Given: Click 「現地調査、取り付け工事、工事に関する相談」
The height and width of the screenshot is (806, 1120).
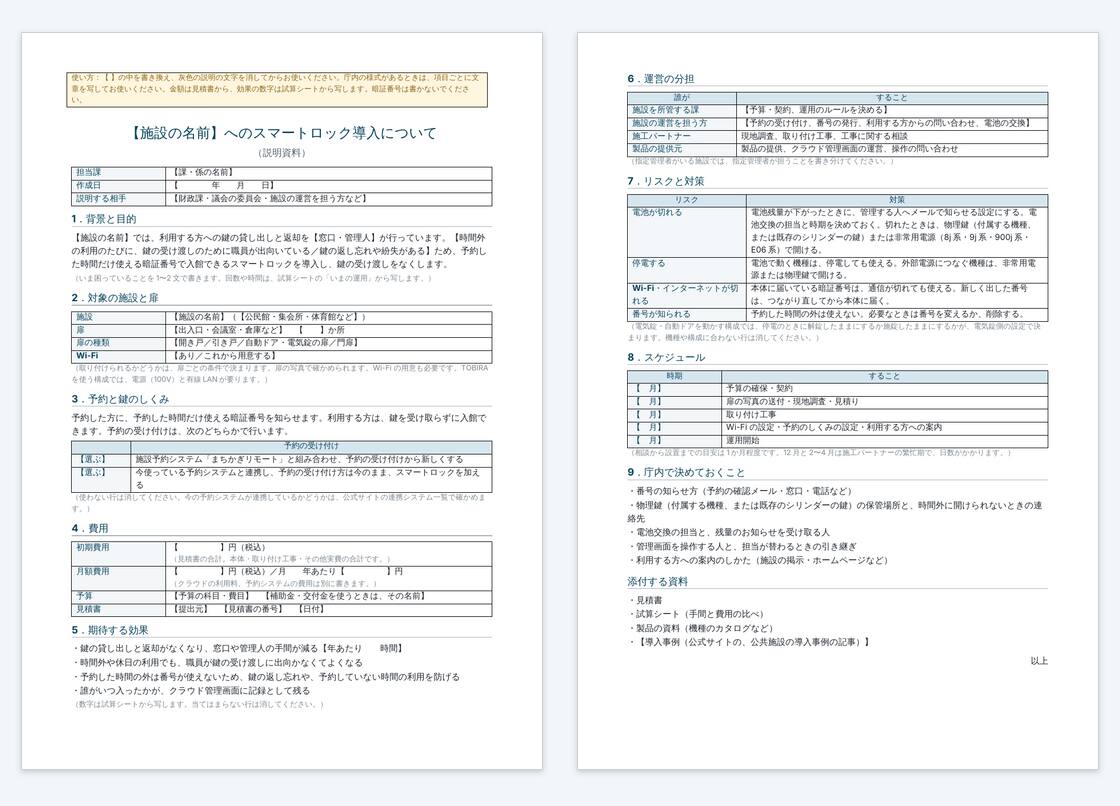Looking at the screenshot, I should point(824,136).
